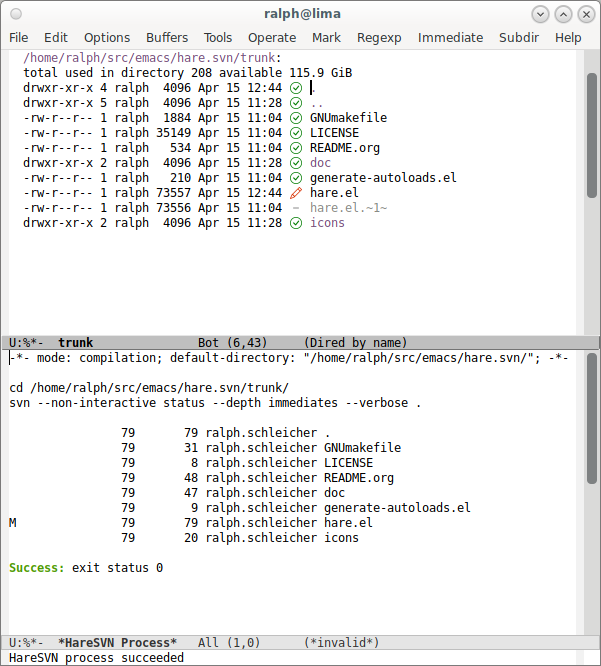Image resolution: width=601 pixels, height=666 pixels.
Task: Open the GNUmakefile entry in dired
Action: (348, 118)
